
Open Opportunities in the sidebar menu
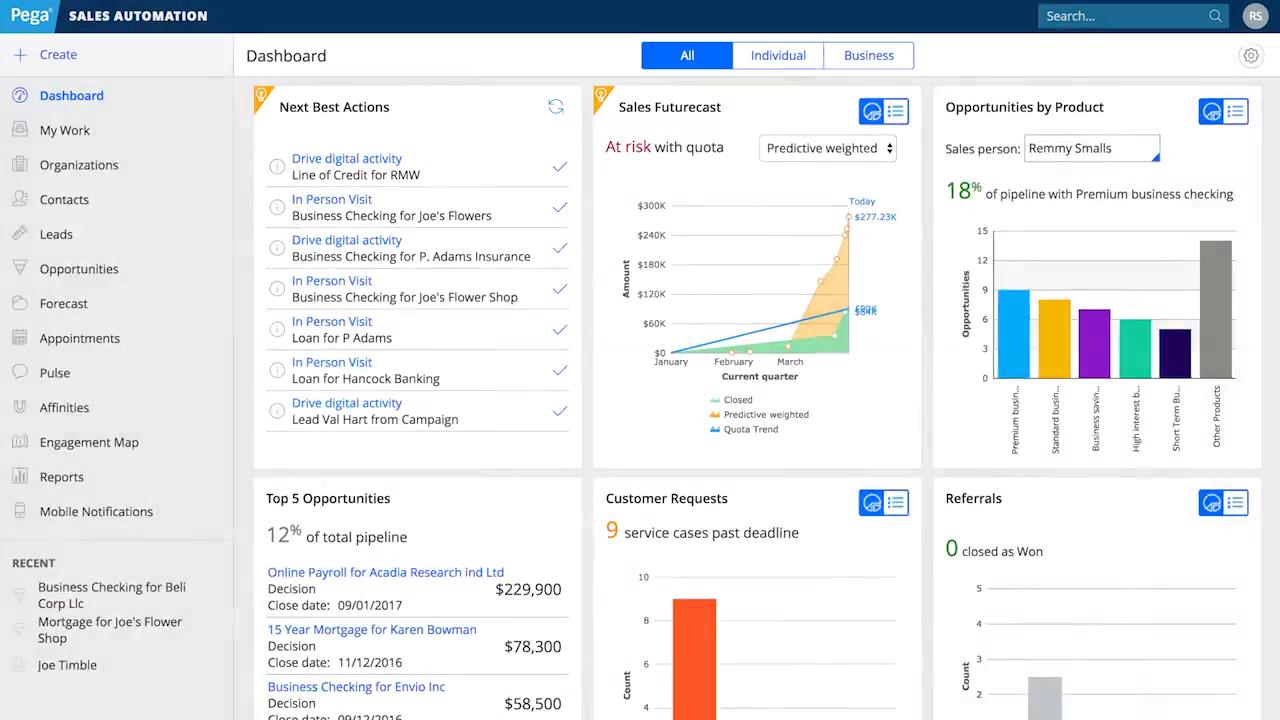(79, 269)
